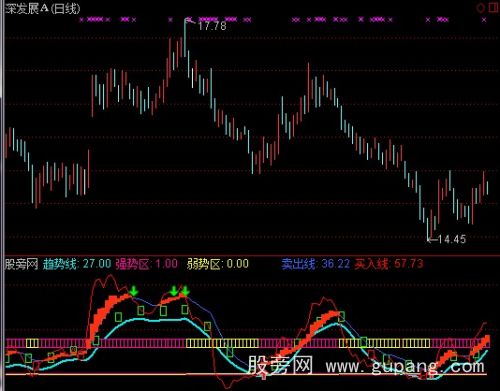The height and width of the screenshot is (391, 500).
Task: Click the red diamond icon at top-right
Action: (481, 8)
